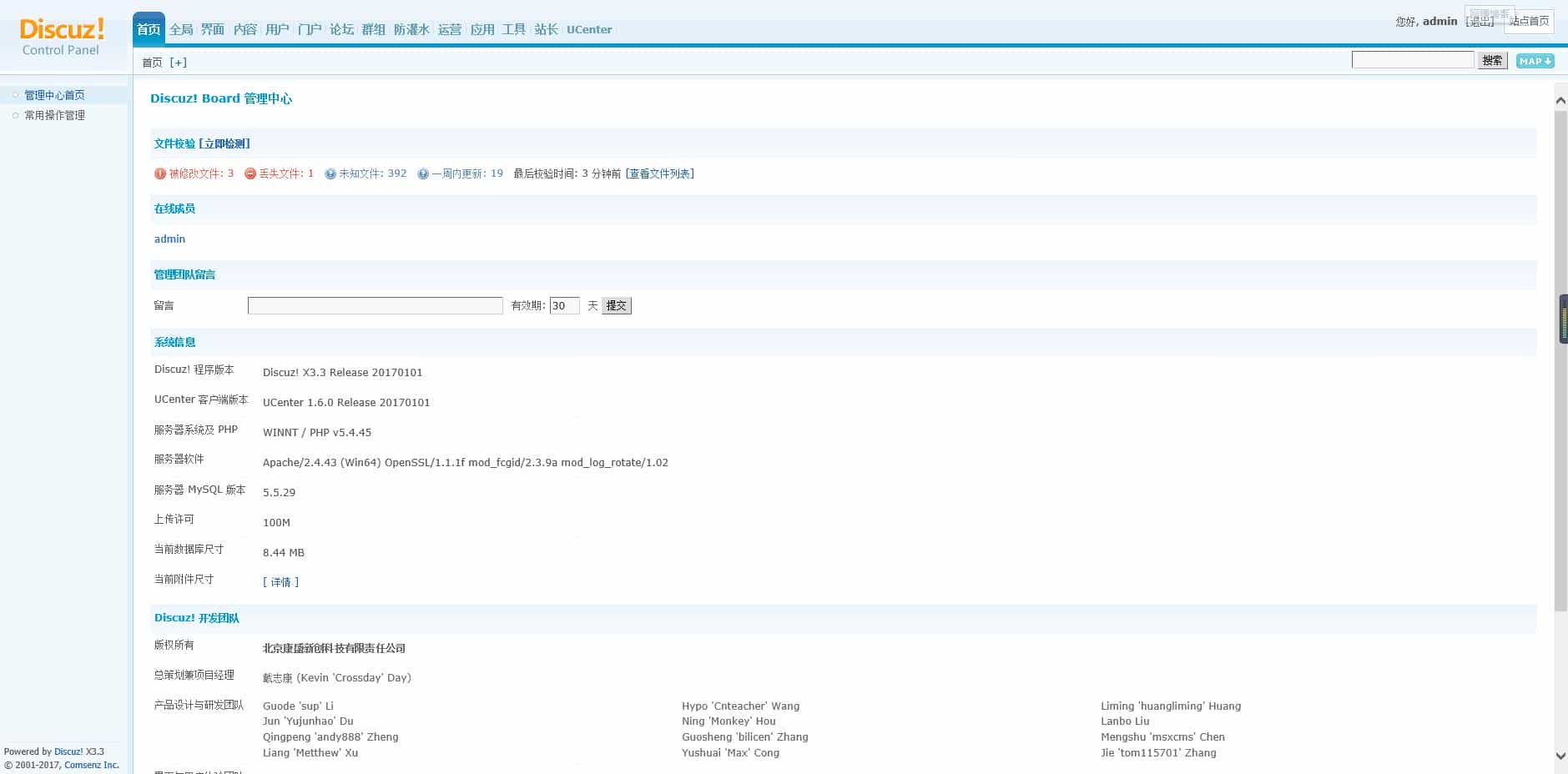Click the Discuz! link in footer
The width and height of the screenshot is (1568, 774).
pyautogui.click(x=68, y=751)
